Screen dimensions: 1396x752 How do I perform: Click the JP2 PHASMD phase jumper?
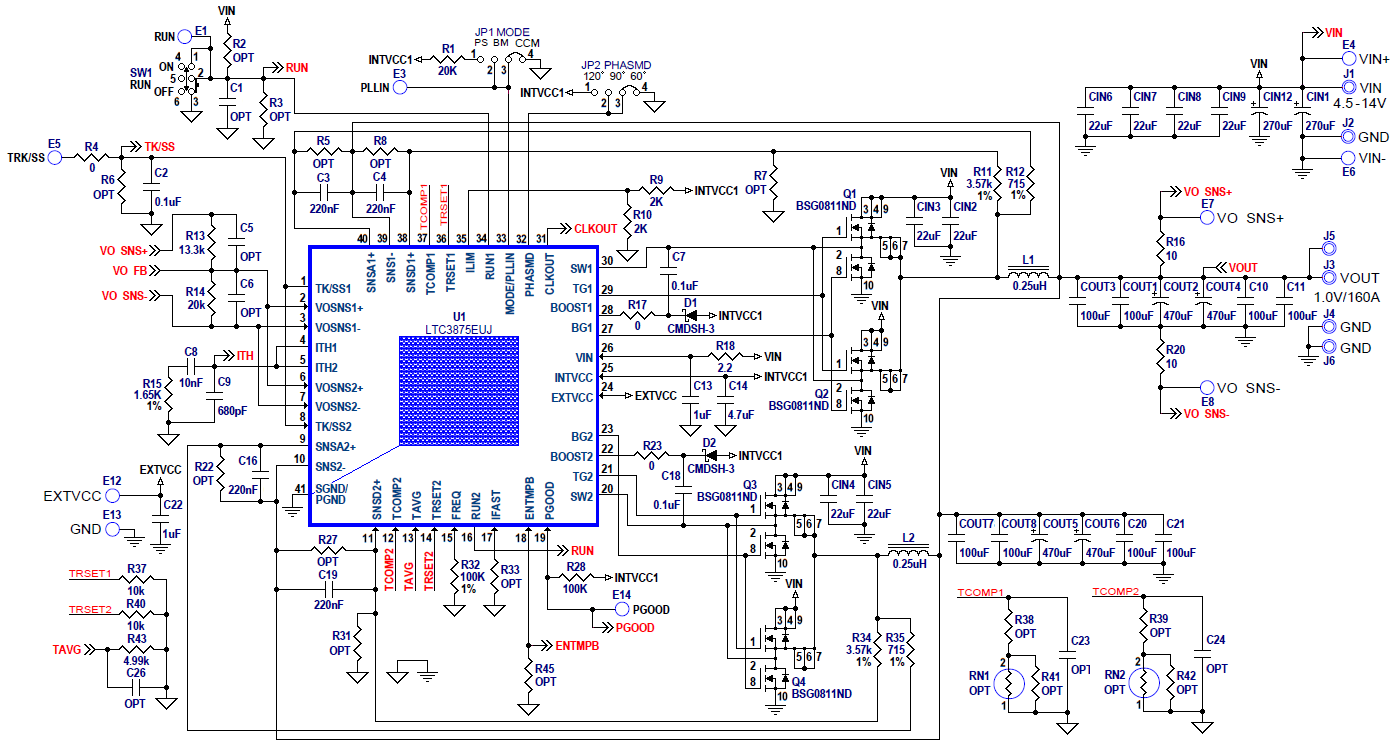tap(620, 93)
